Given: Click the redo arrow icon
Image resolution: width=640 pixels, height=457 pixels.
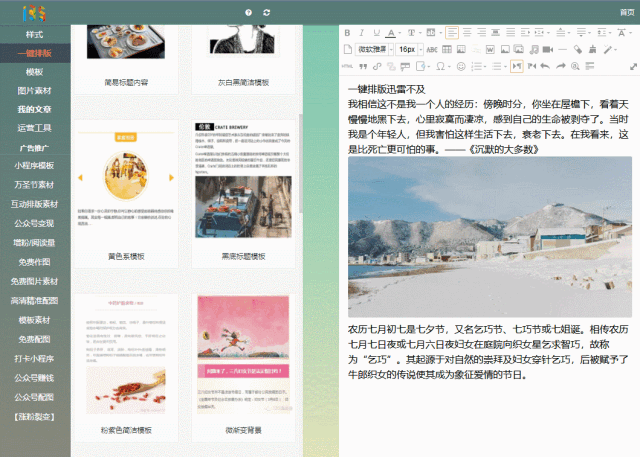Looking at the screenshot, I should click(x=561, y=66).
